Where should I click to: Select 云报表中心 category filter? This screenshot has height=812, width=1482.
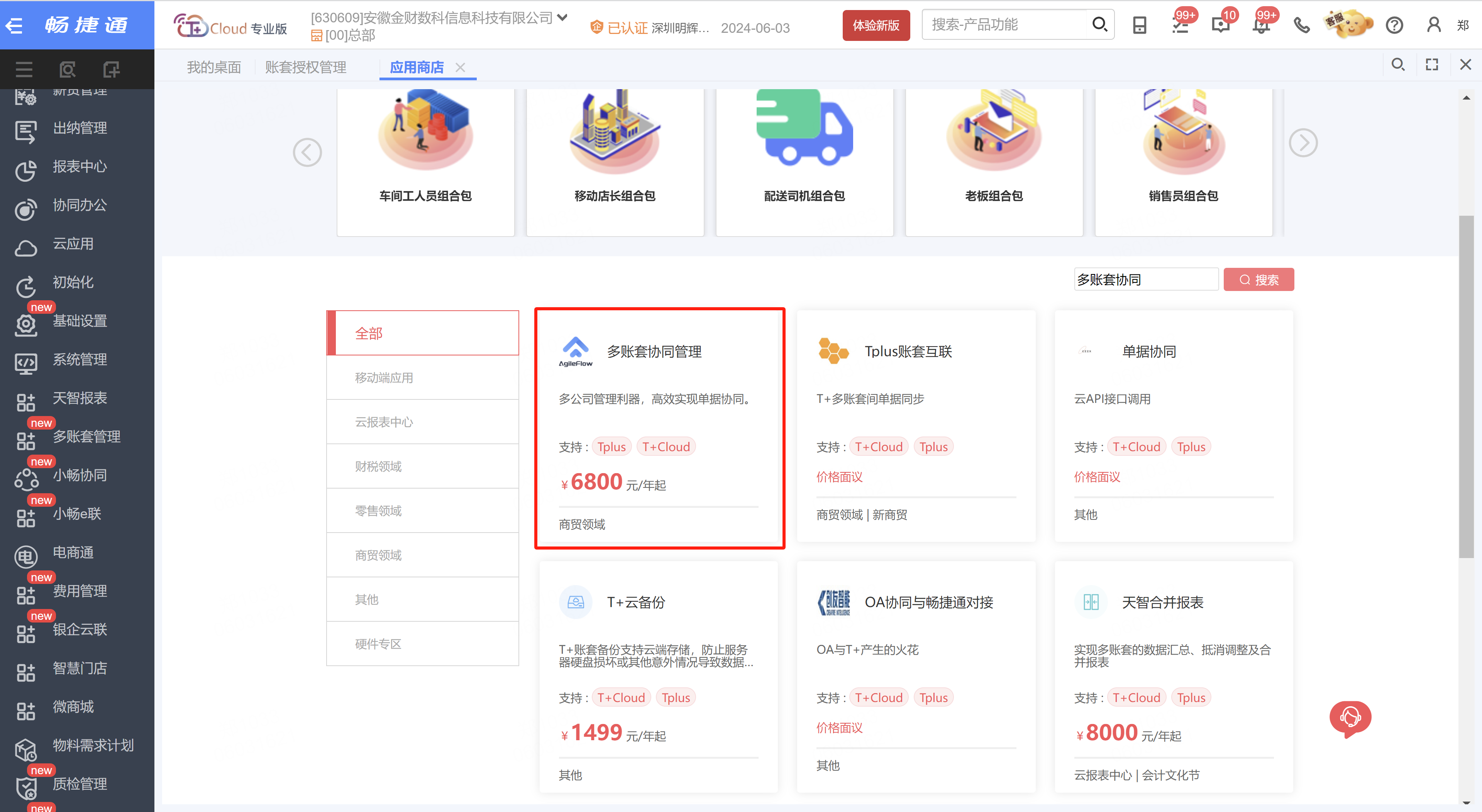point(423,422)
